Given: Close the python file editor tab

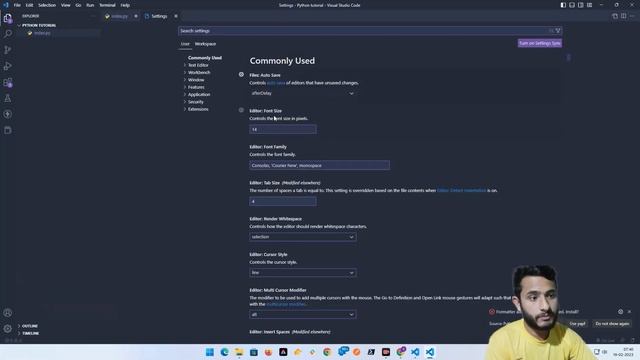Looking at the screenshot, I should click(x=136, y=16).
